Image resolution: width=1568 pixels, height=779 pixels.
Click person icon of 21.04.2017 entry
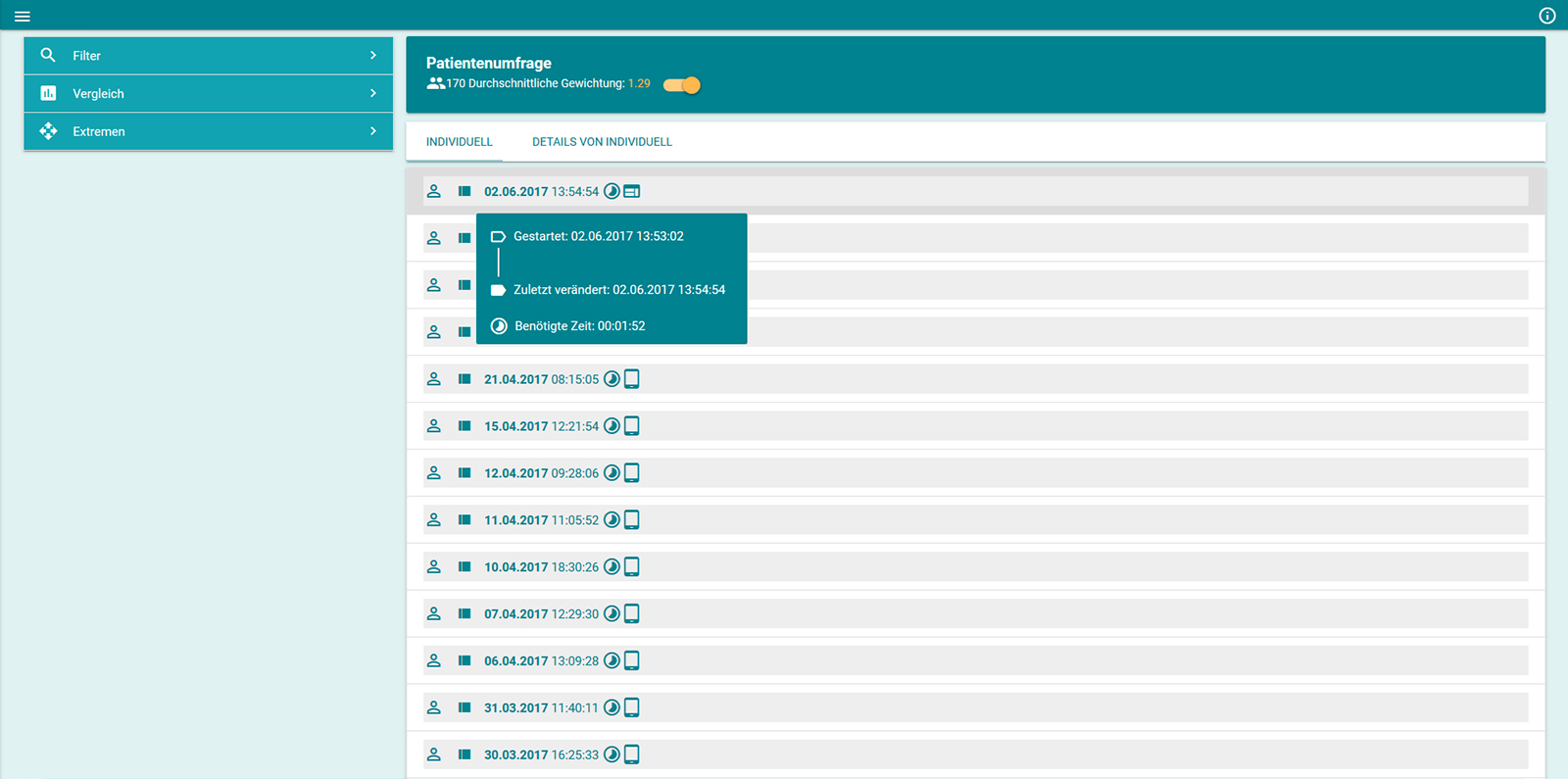pyautogui.click(x=434, y=379)
